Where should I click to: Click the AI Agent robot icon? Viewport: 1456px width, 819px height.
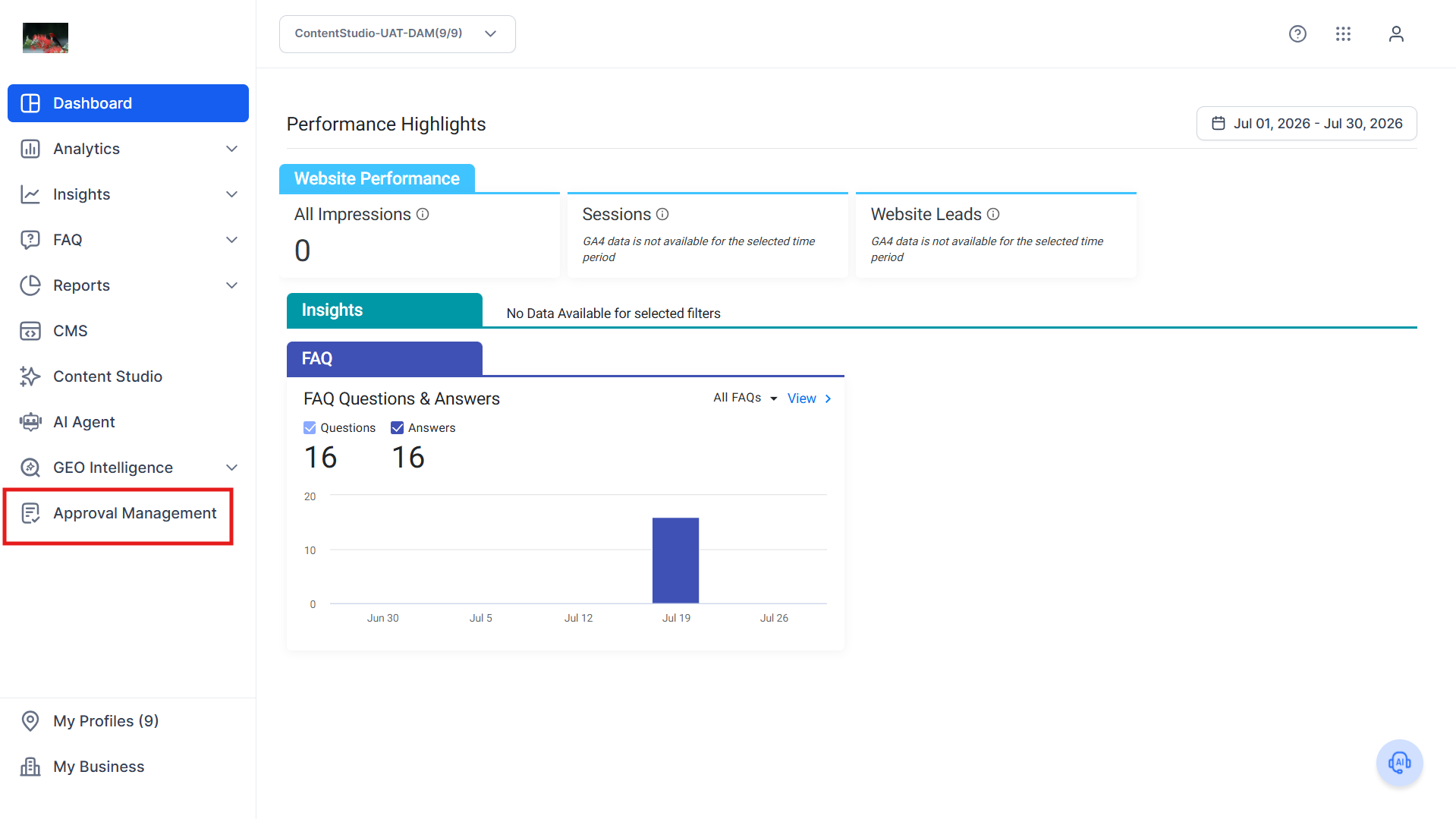tap(30, 422)
